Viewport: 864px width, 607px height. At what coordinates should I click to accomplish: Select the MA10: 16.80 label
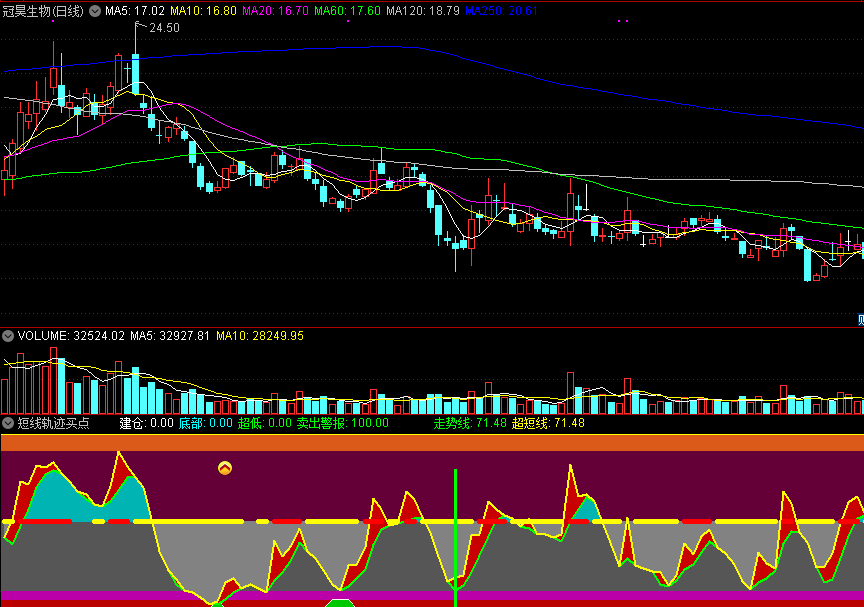(203, 11)
